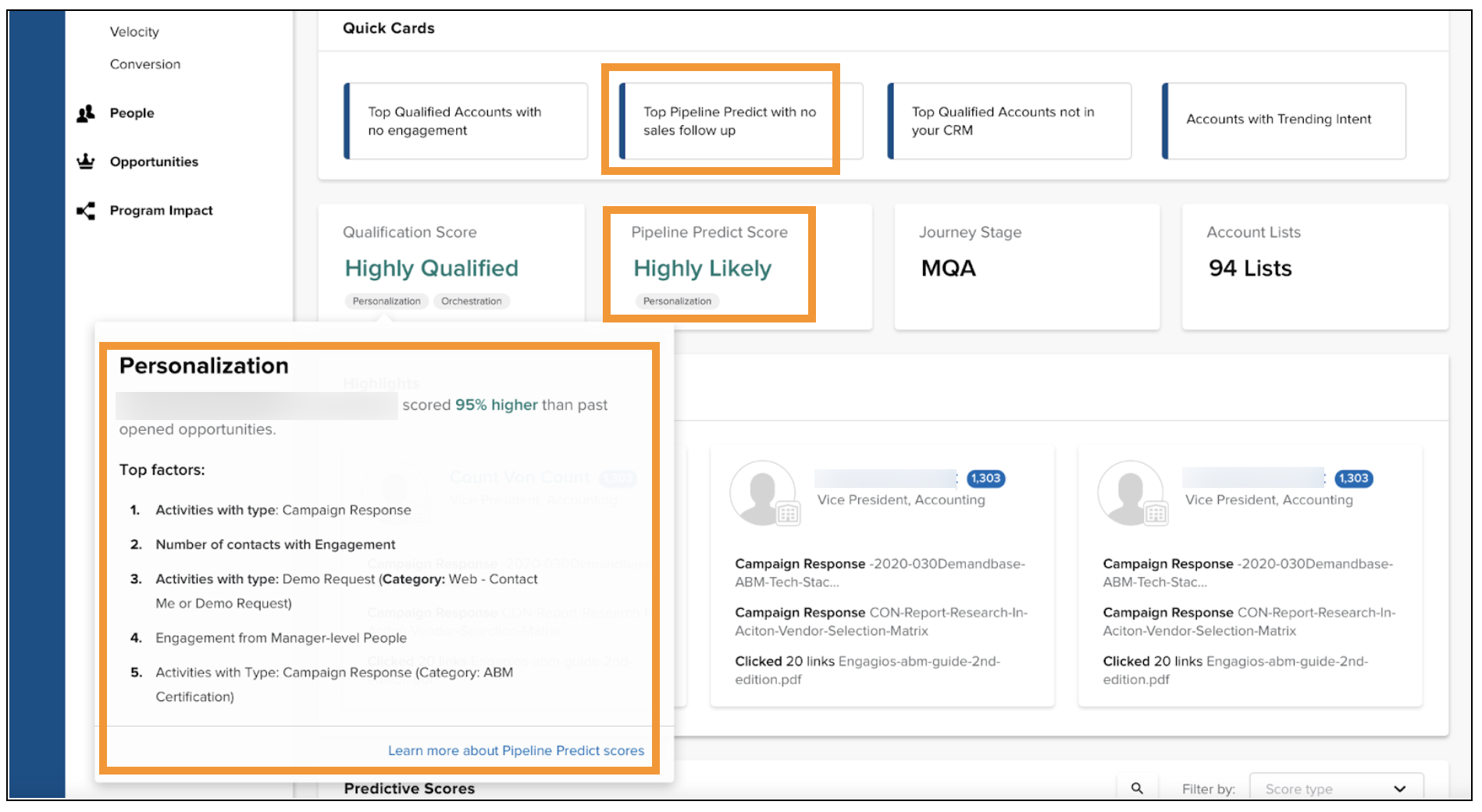Click the Qualification Score label
This screenshot has height=812, width=1482.
tap(410, 232)
